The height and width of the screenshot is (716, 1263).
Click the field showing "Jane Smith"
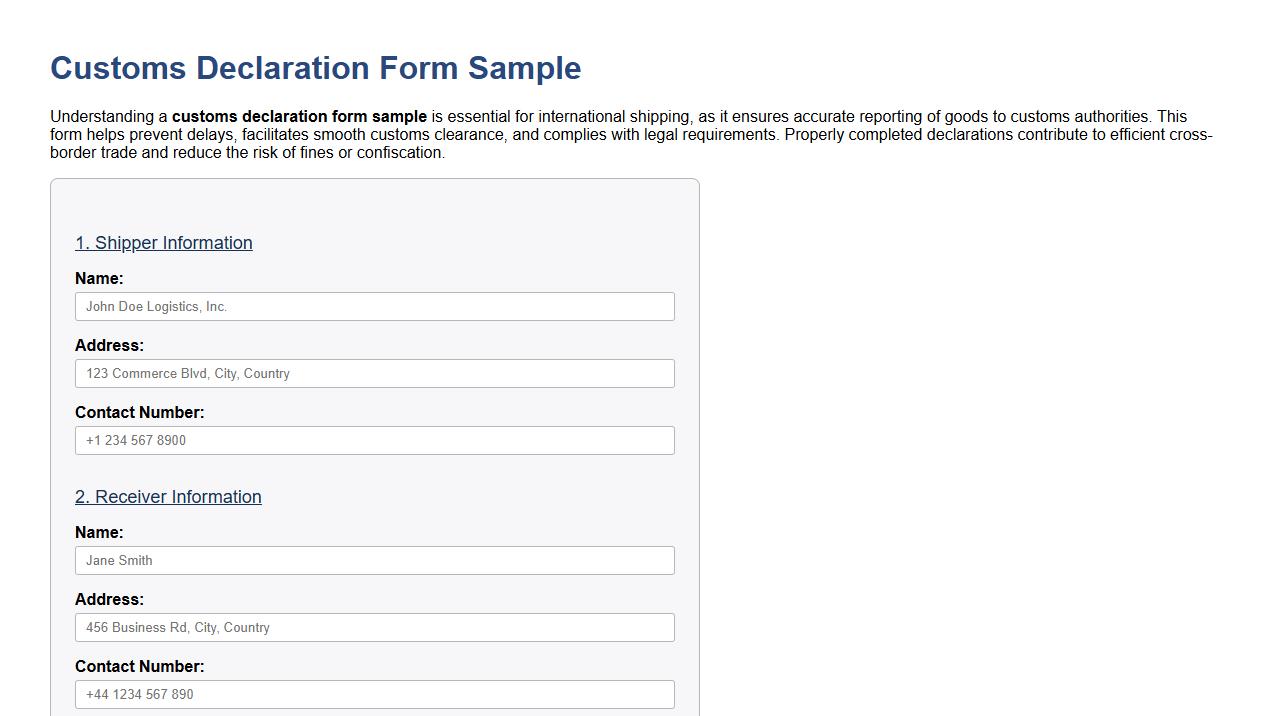click(x=374, y=560)
